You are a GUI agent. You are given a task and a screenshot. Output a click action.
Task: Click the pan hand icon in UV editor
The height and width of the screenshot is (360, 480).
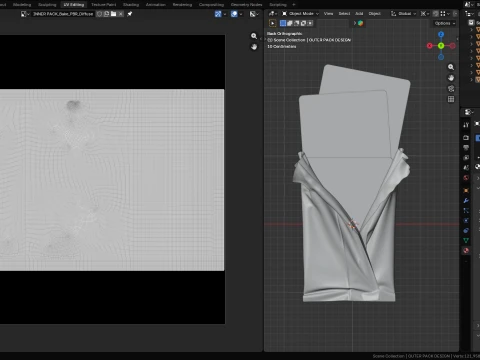coord(254,47)
